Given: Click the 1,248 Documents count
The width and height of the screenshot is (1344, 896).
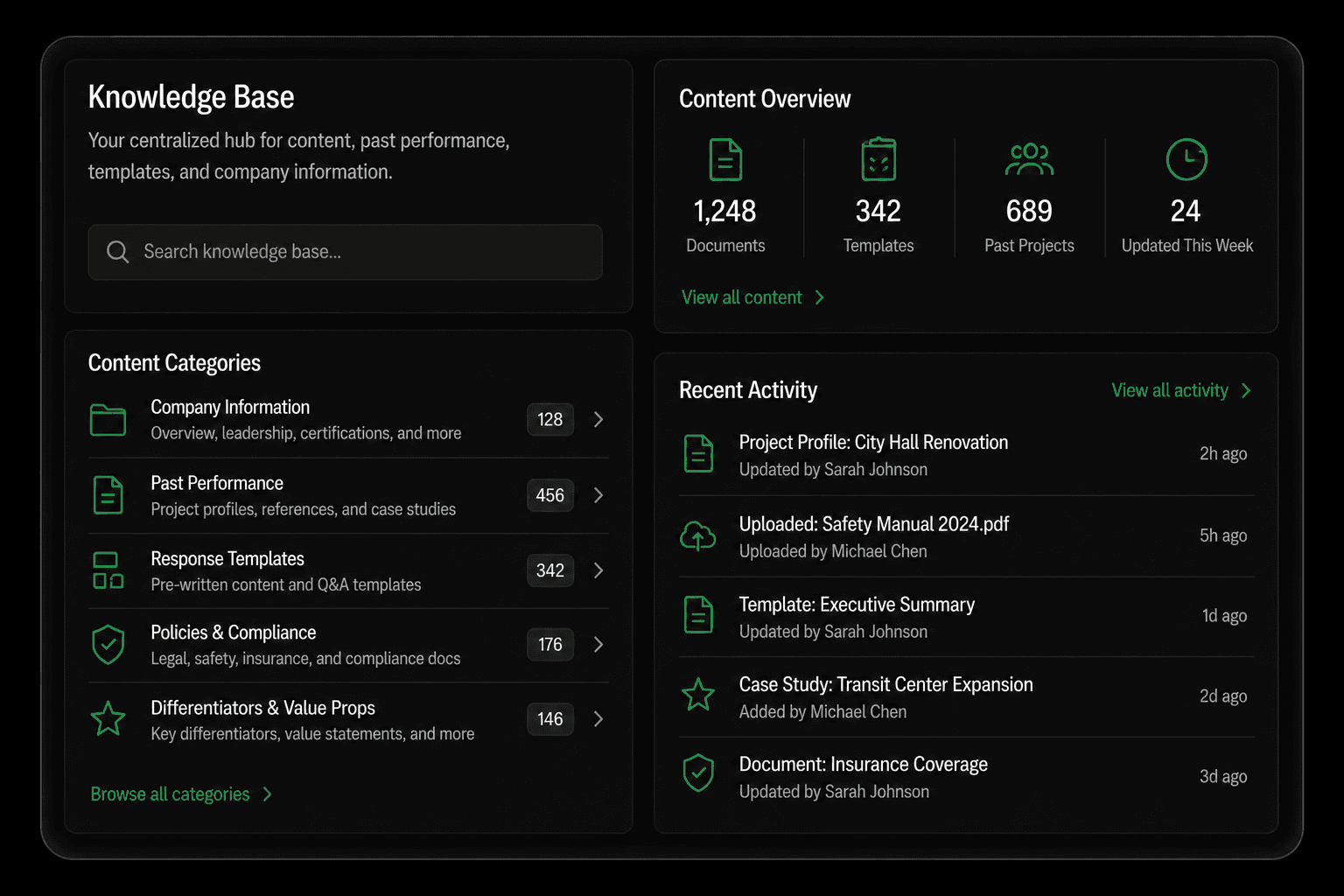Looking at the screenshot, I should pyautogui.click(x=724, y=211).
